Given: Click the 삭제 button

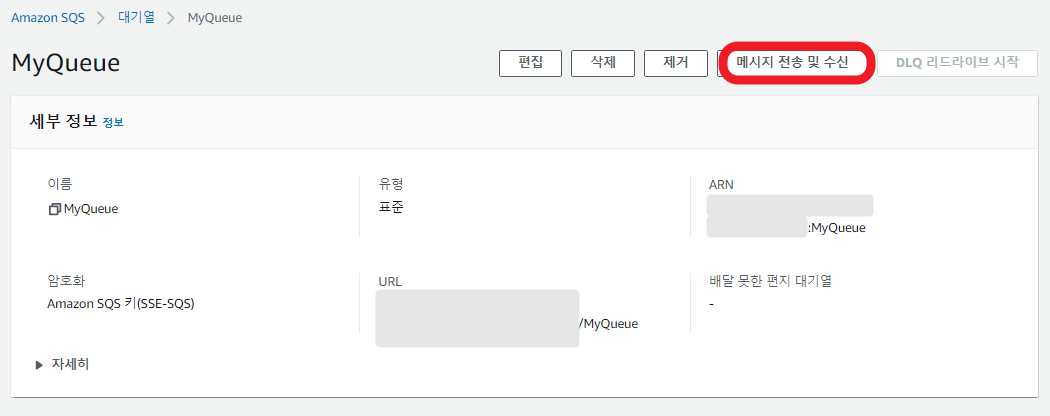Looking at the screenshot, I should pyautogui.click(x=603, y=63).
